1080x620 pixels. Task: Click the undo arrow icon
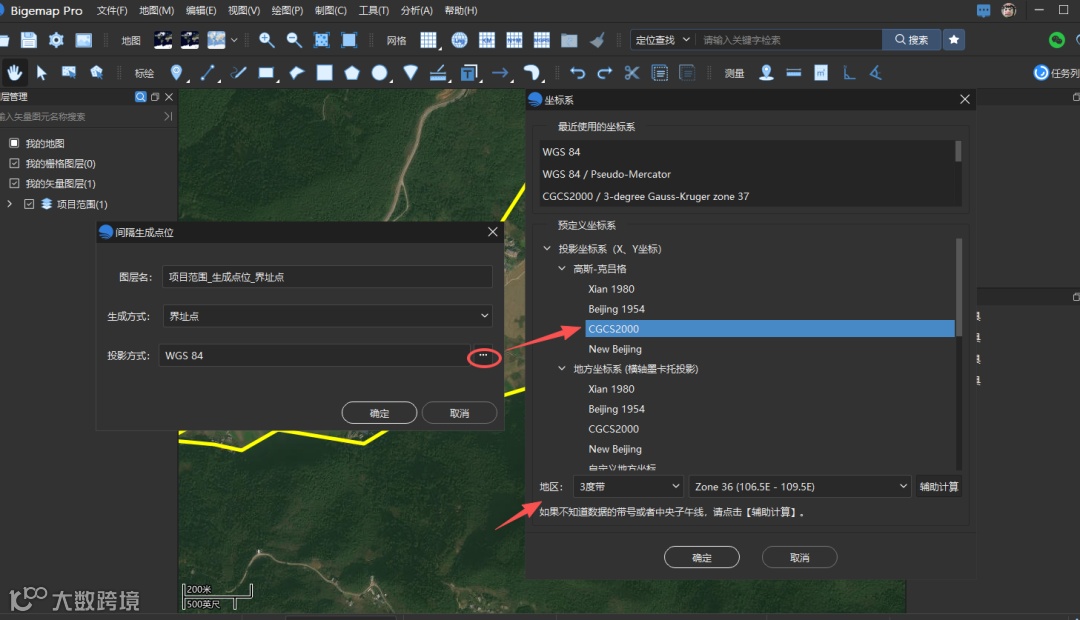tap(577, 72)
